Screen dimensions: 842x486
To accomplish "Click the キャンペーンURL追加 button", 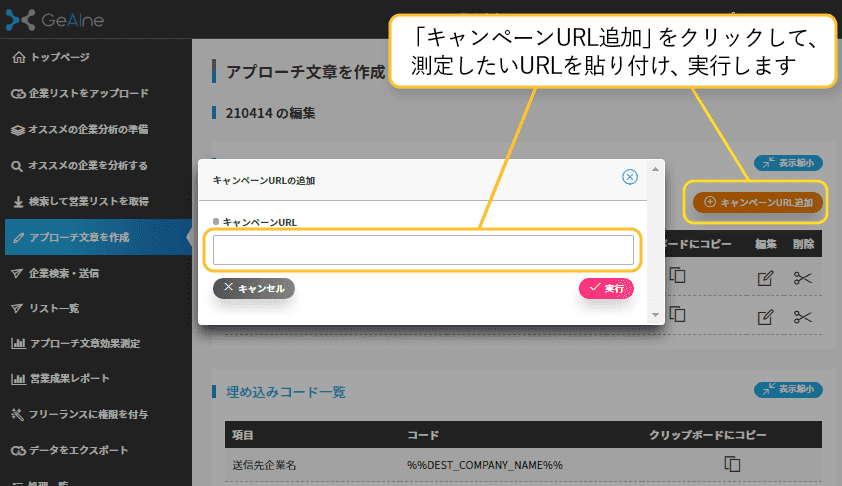I will point(757,202).
